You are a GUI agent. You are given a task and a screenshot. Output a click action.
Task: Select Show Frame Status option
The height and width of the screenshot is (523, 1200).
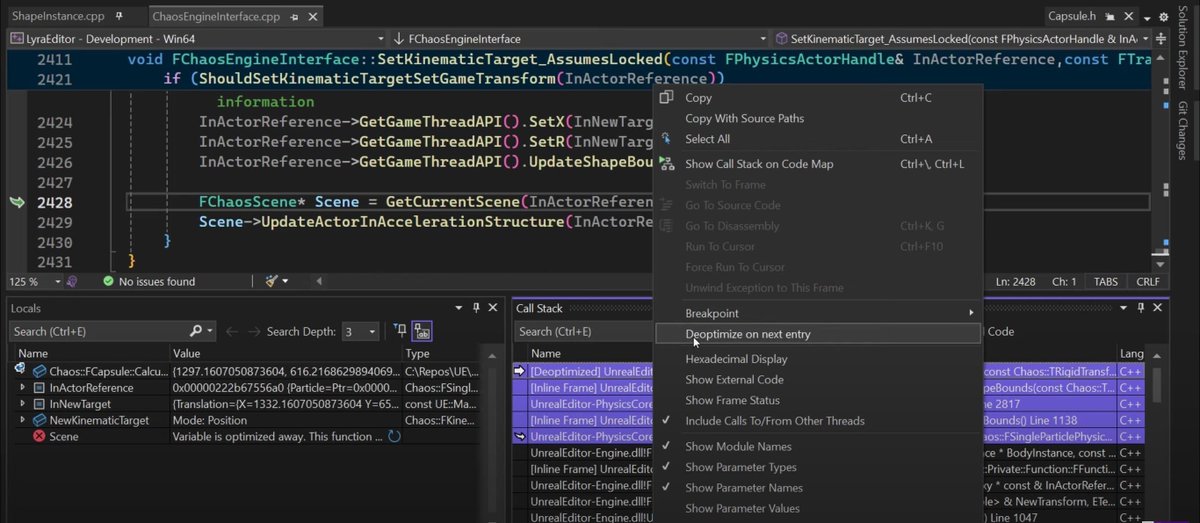tap(818, 400)
